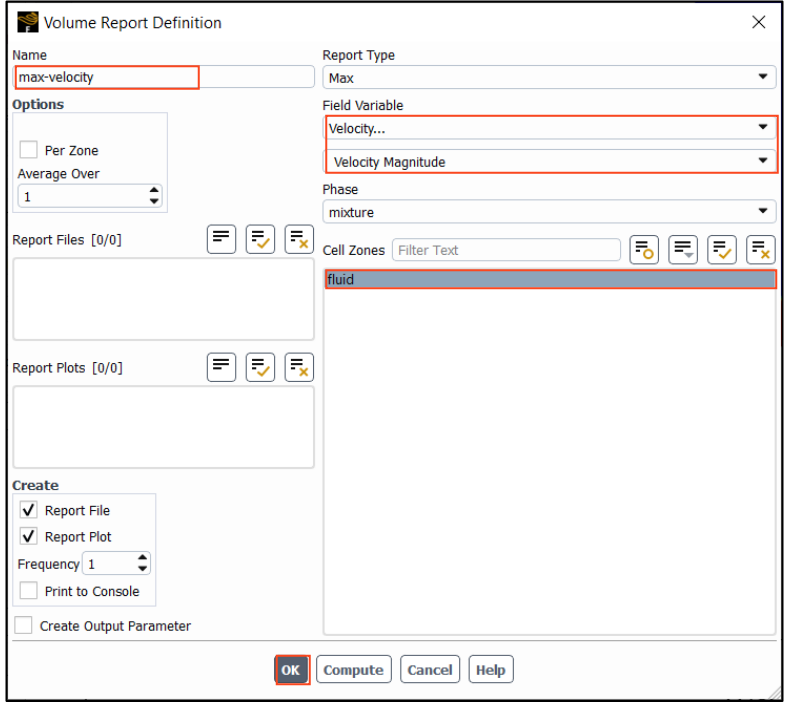Image resolution: width=793 pixels, height=708 pixels.
Task: Select all Cell Zones using checkmark icon
Action: pyautogui.click(x=722, y=250)
